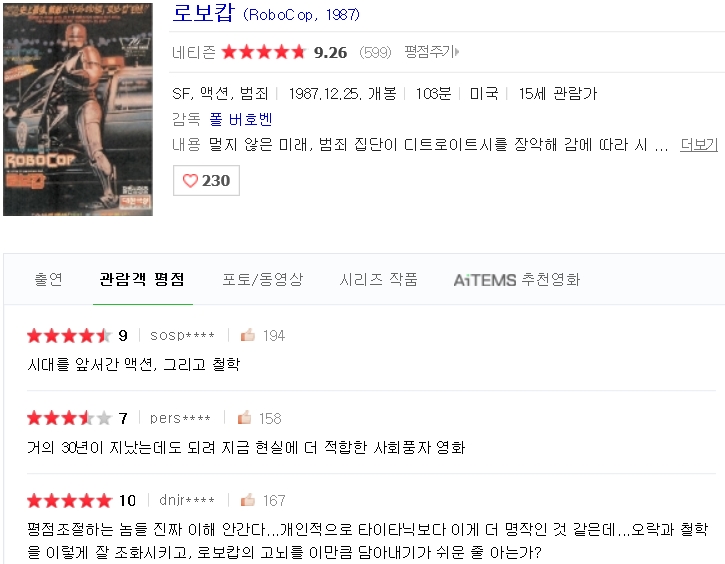
Task: Click the RoboCop movie poster thumbnail
Action: click(78, 109)
